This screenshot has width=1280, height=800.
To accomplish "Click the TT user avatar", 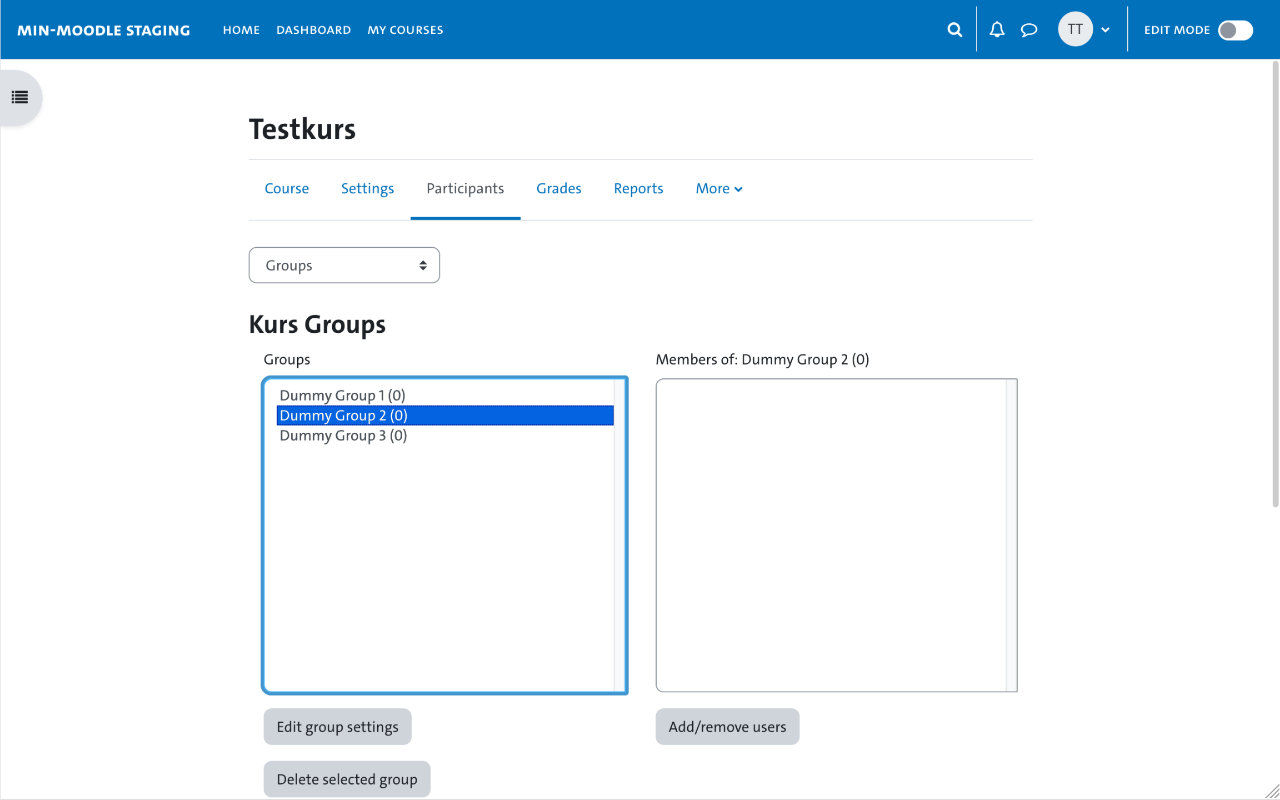I will [x=1075, y=30].
